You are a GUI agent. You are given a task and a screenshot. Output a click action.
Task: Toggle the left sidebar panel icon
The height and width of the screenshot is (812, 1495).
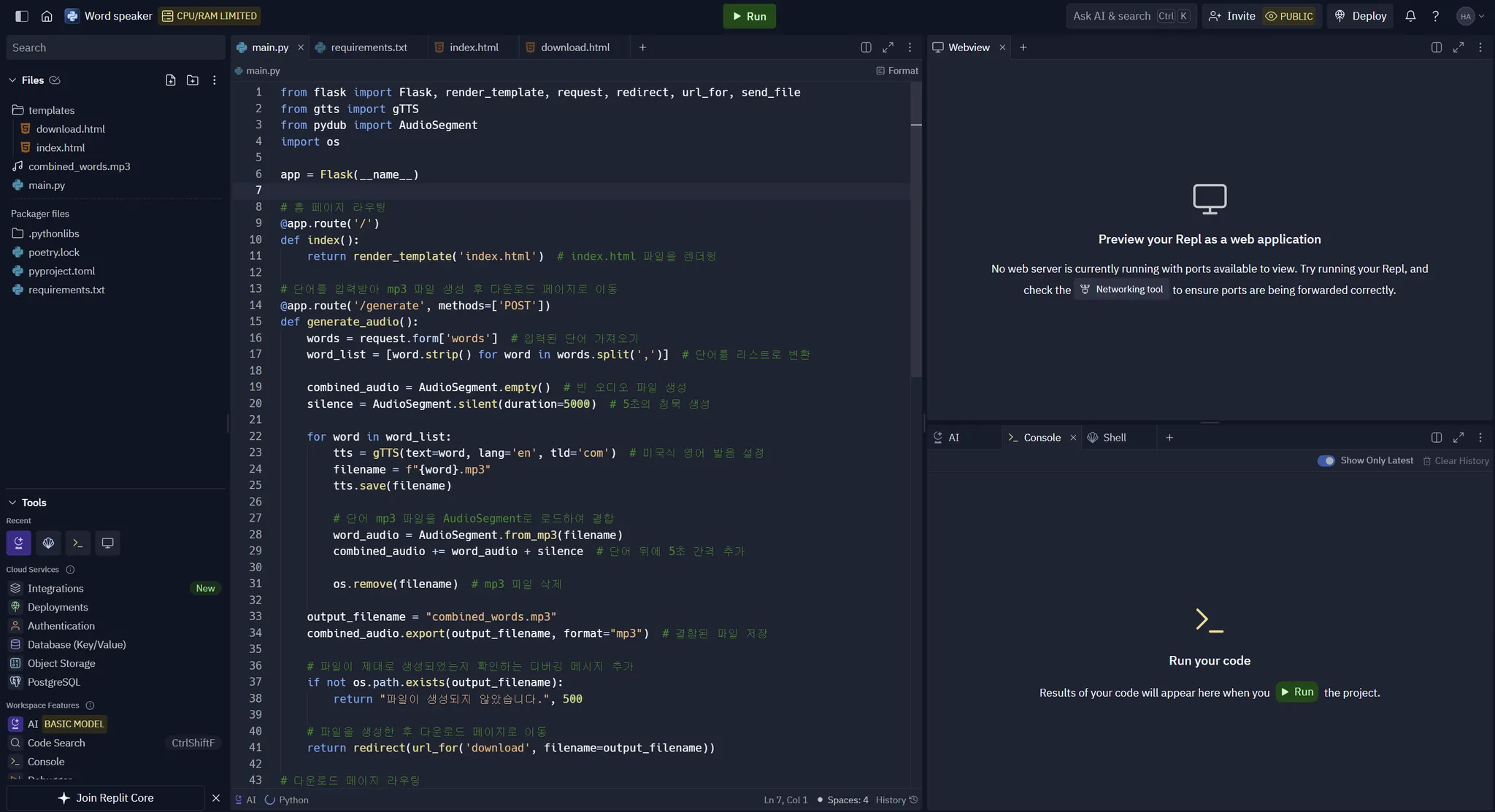[x=22, y=16]
